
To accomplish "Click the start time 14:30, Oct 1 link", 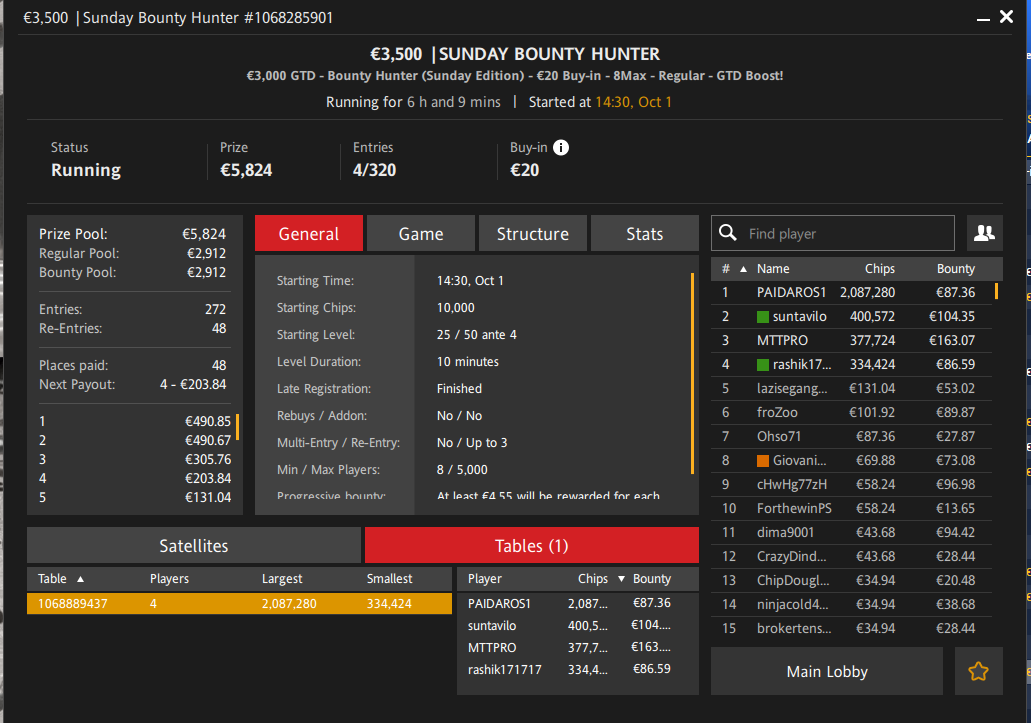I will [633, 102].
